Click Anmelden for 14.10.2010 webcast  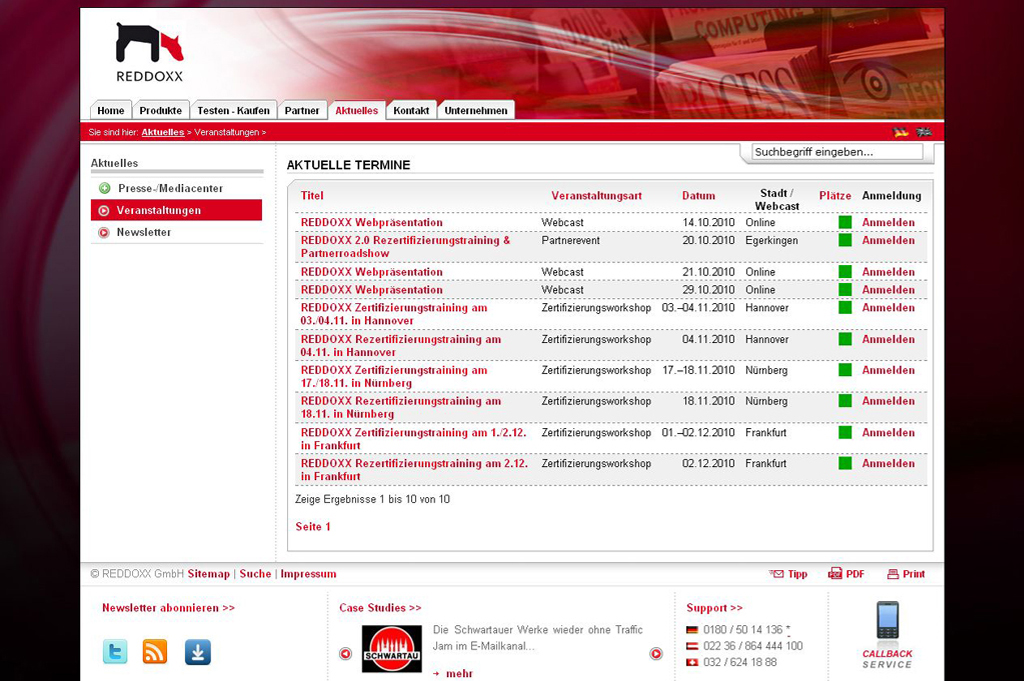point(888,222)
